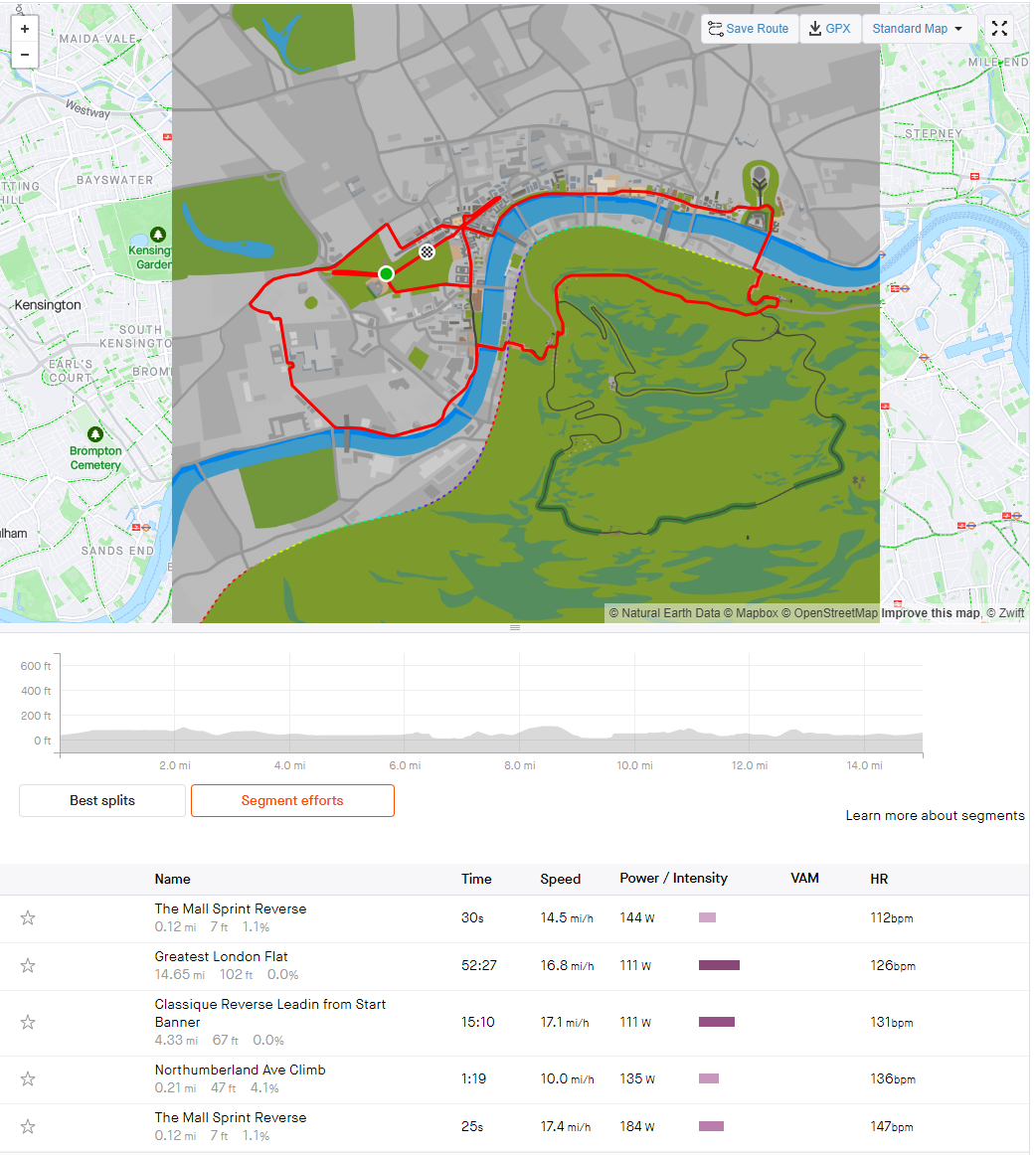Open The Mall Sprint Reverse 25s effort
The image size is (1036, 1155).
(231, 1117)
